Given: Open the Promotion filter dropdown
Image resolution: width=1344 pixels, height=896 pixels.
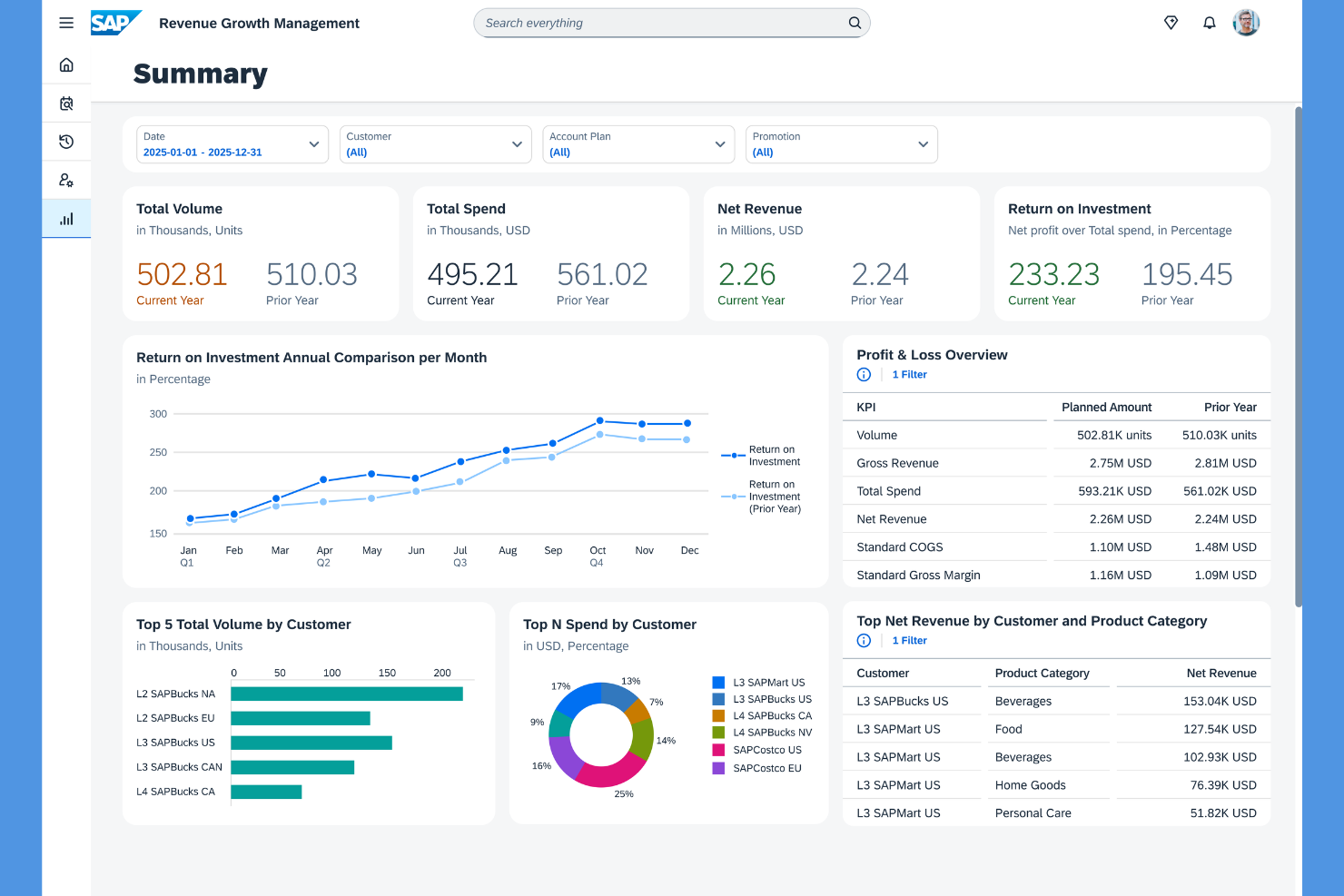Looking at the screenshot, I should pos(842,144).
